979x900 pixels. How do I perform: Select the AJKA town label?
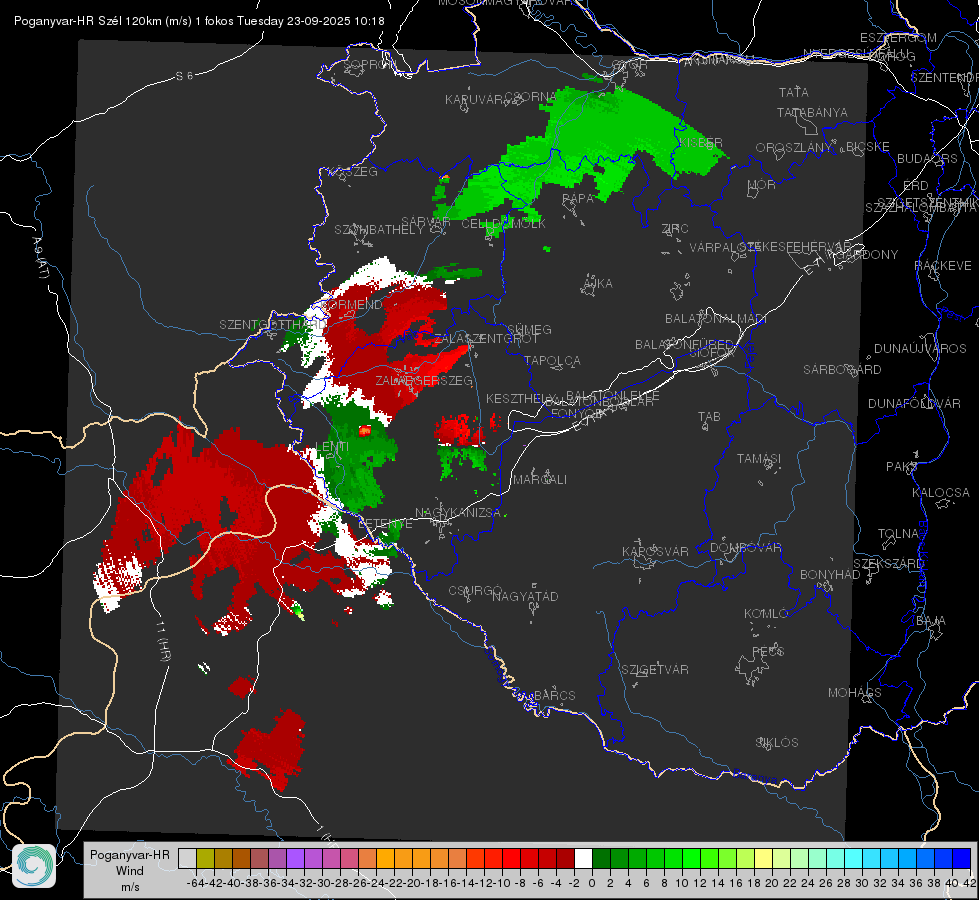[x=598, y=284]
